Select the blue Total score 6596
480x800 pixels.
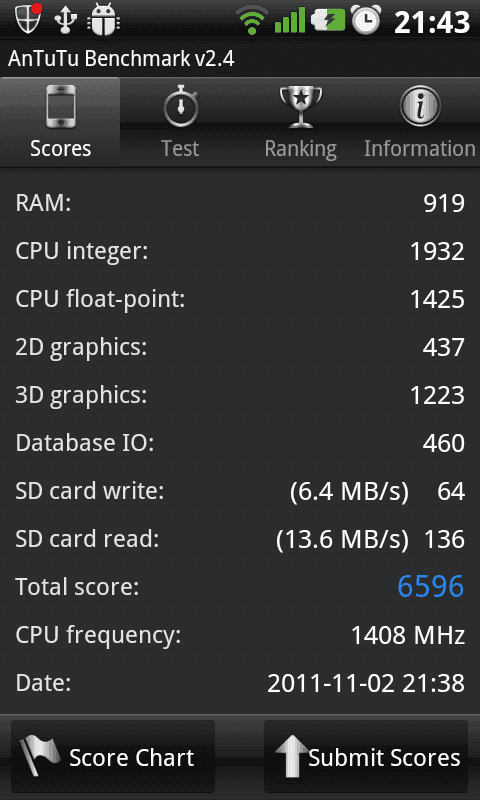pos(431,586)
